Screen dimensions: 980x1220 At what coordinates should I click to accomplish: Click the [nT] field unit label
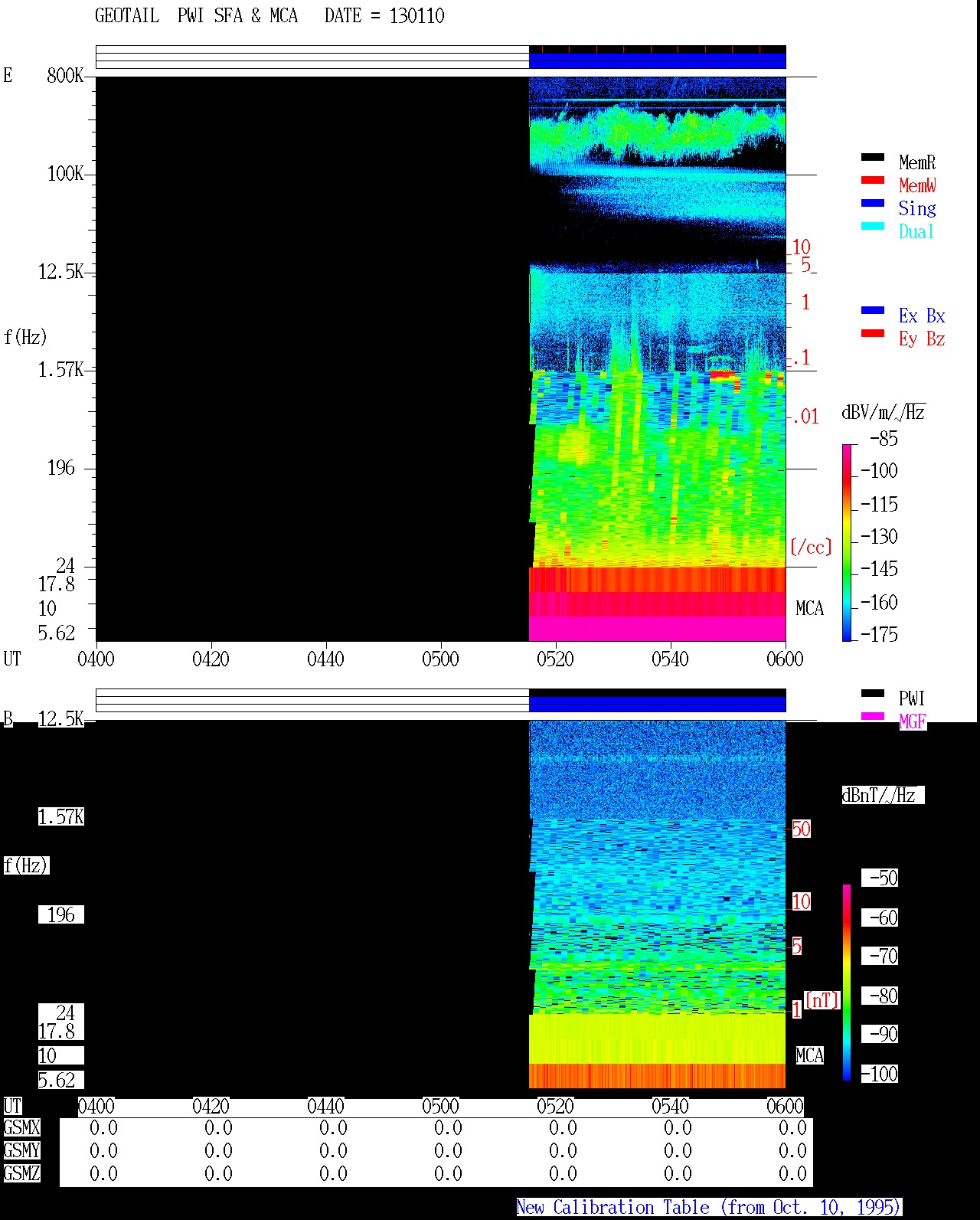pyautogui.click(x=822, y=1000)
